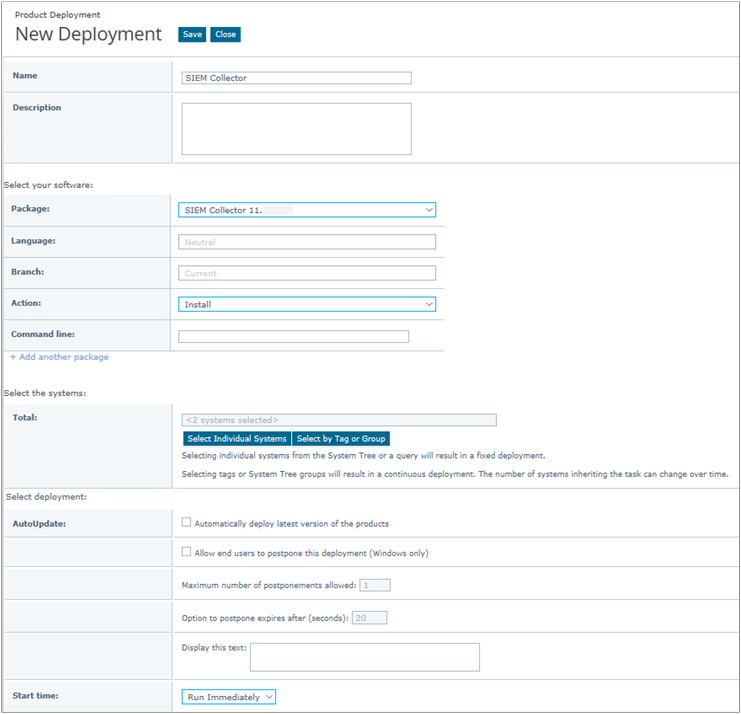Click the Maximum number of postponements field
This screenshot has width=741, height=714.
click(375, 585)
